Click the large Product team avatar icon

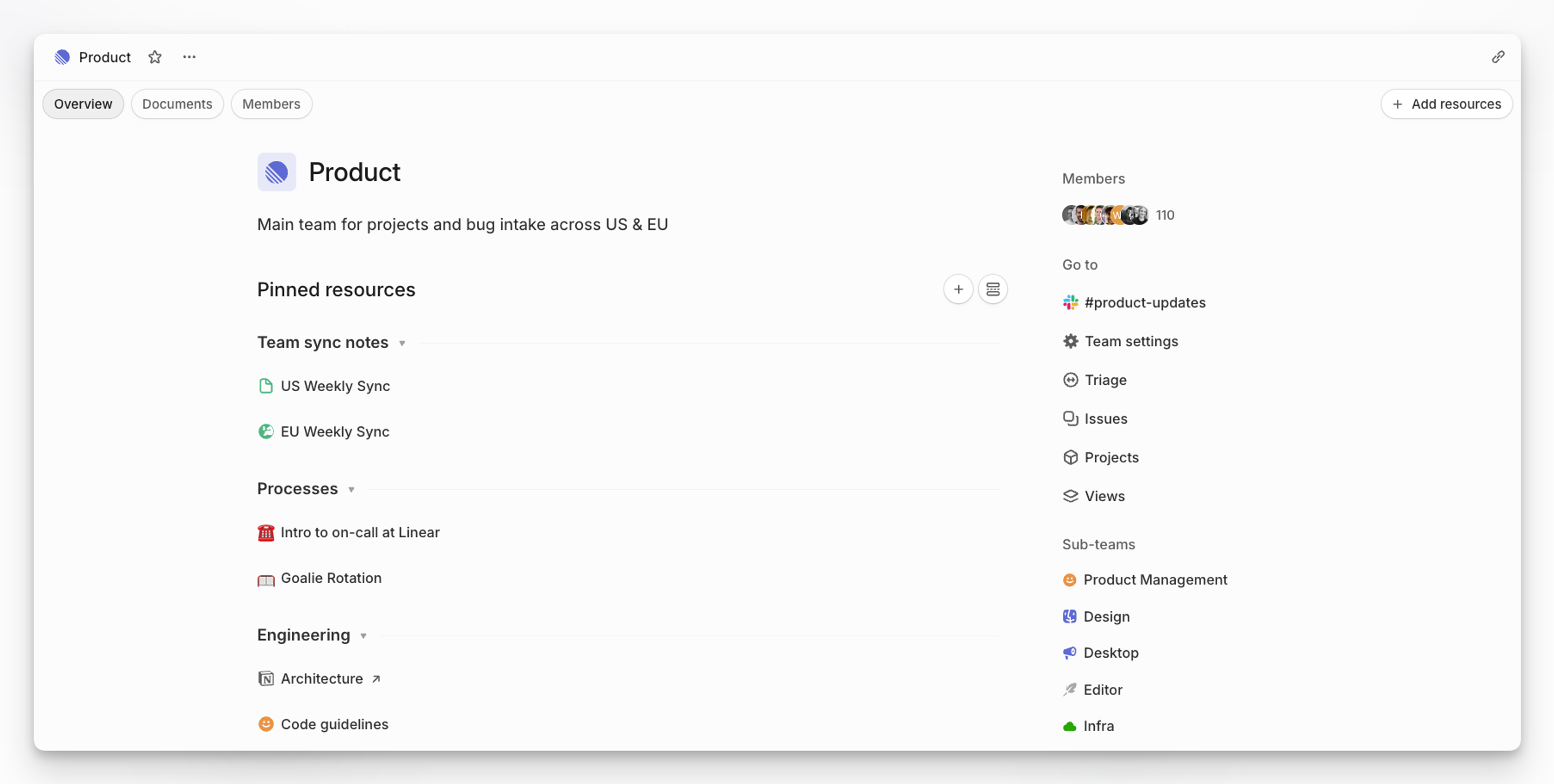277,172
